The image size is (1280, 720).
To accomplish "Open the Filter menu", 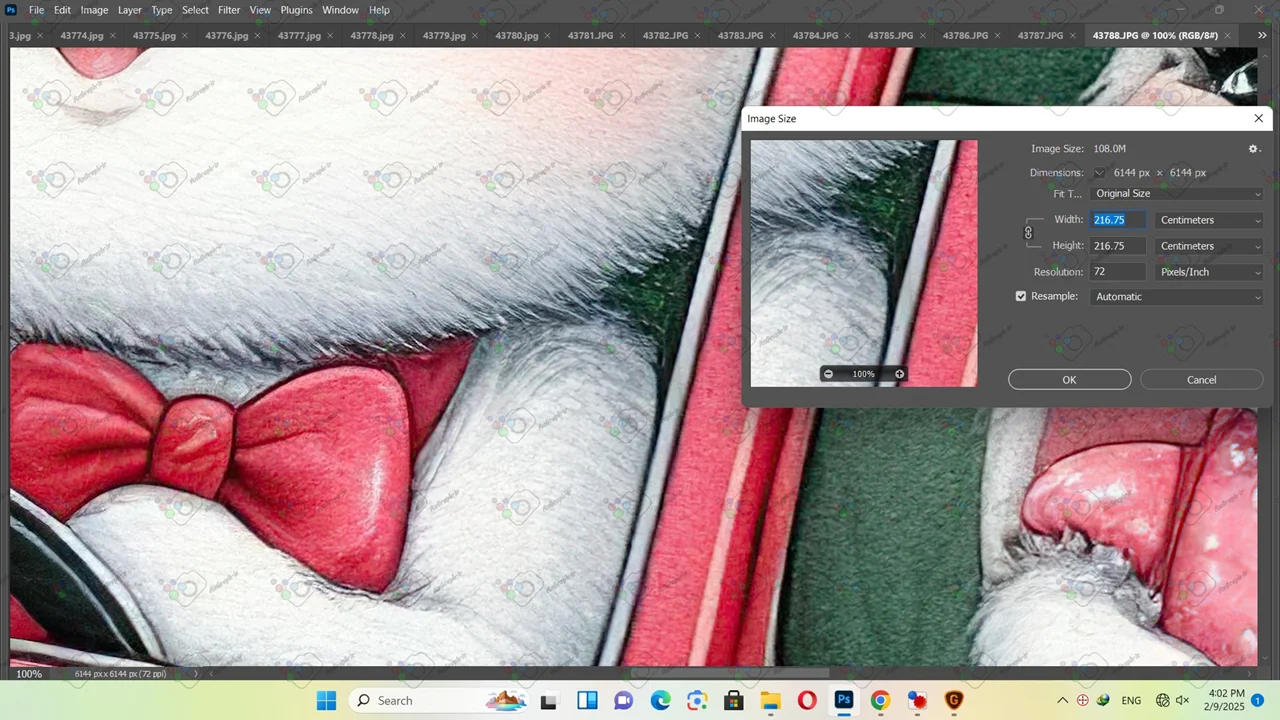I will [229, 10].
